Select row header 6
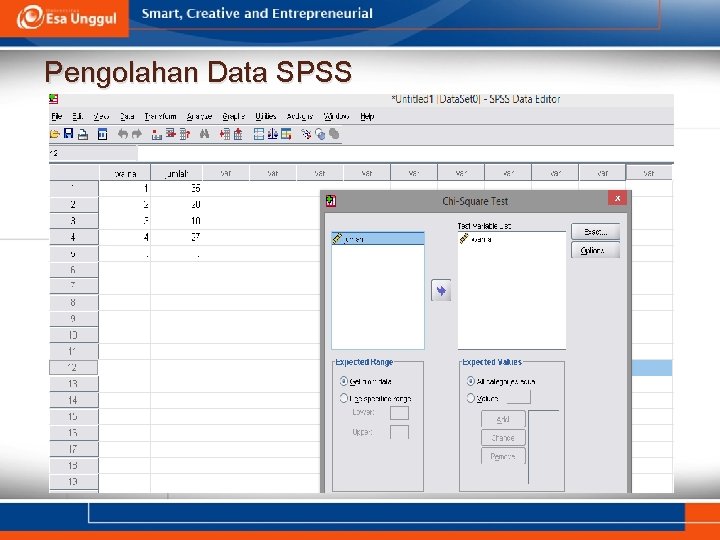Viewport: 720px width, 540px height. click(x=73, y=270)
